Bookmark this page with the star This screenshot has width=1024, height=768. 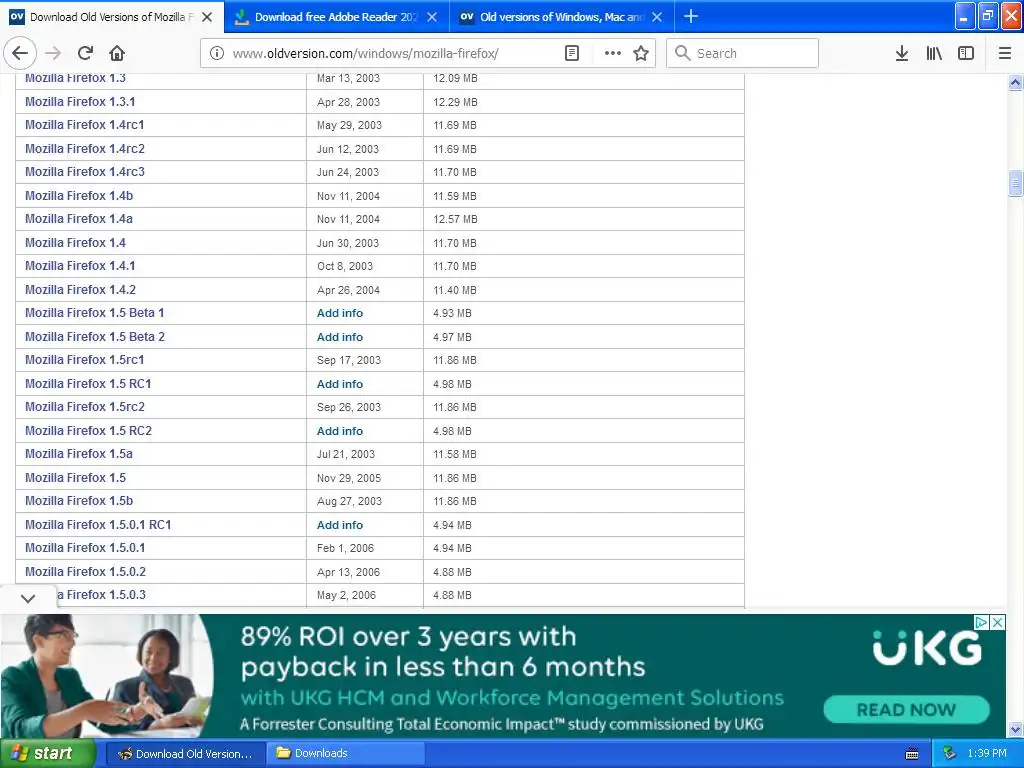641,54
